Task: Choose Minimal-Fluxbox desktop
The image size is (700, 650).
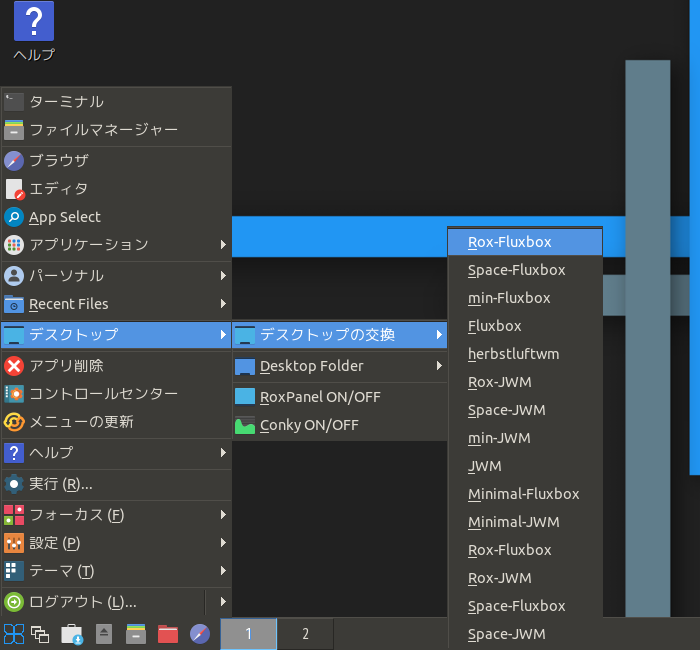Action: click(x=525, y=494)
